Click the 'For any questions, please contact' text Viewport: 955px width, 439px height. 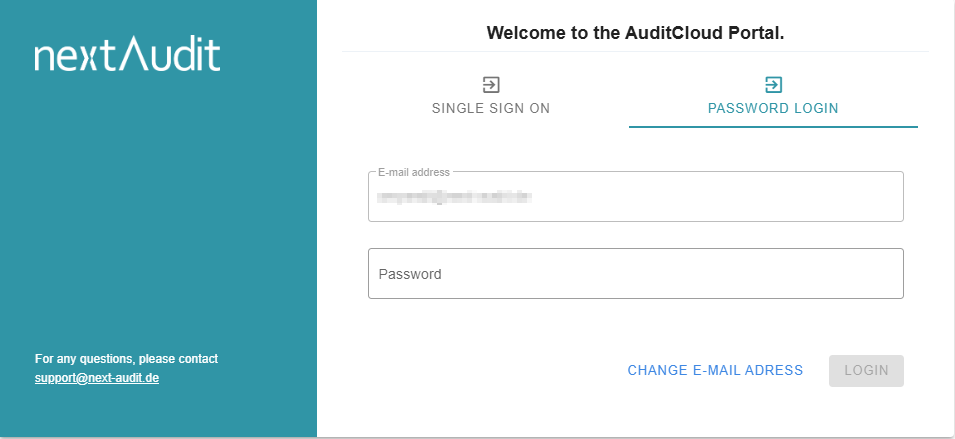(x=126, y=358)
